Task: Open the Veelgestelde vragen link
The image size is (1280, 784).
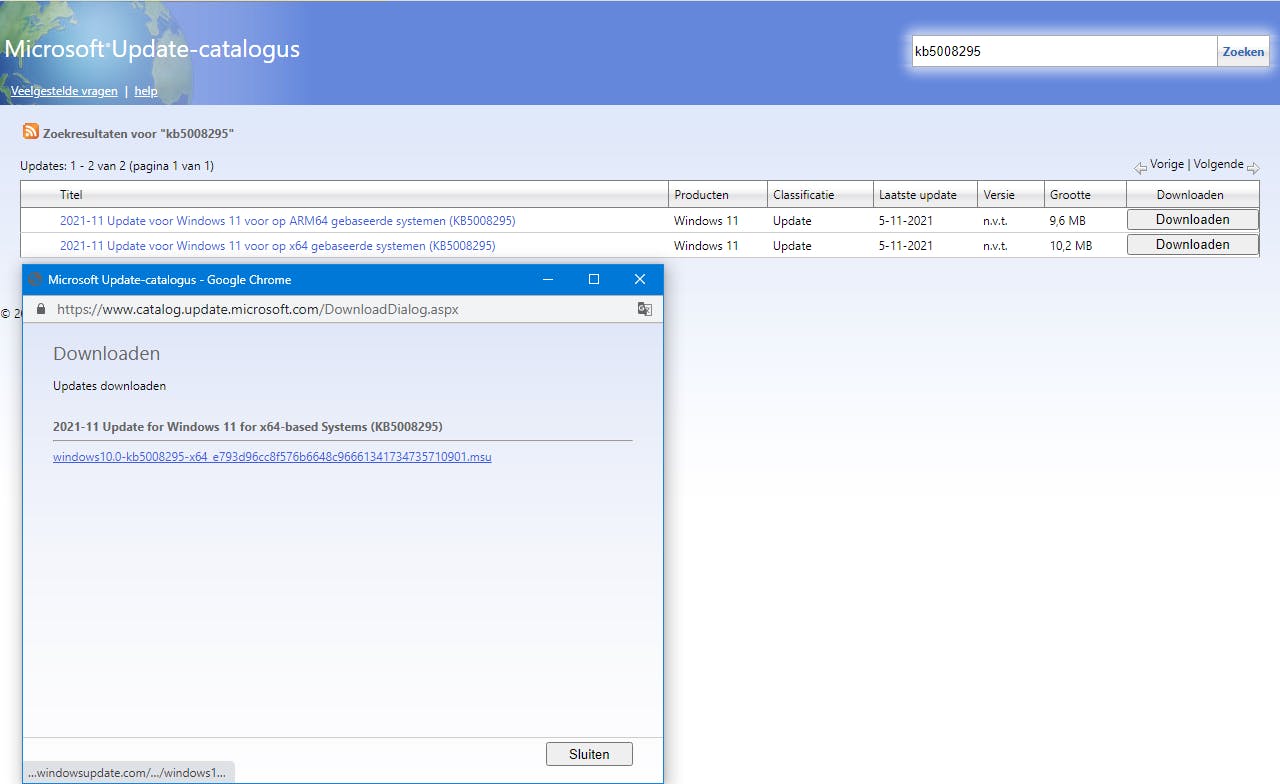Action: [64, 91]
